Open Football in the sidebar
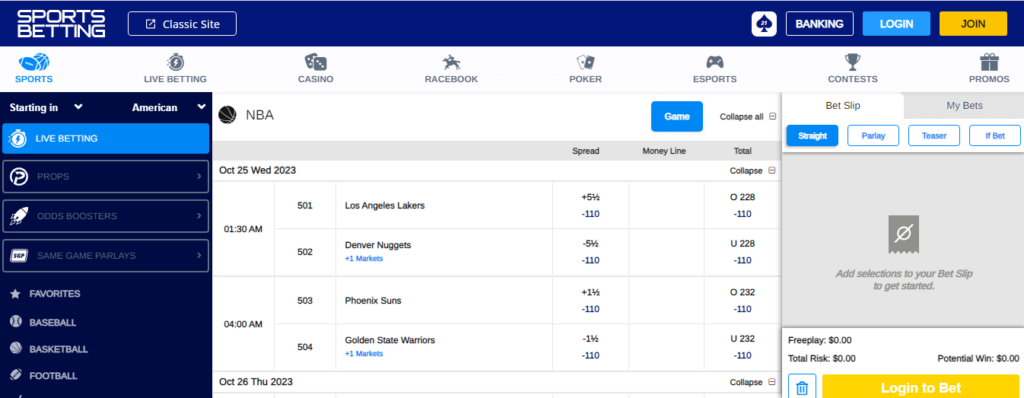The width and height of the screenshot is (1024, 398). tap(54, 376)
